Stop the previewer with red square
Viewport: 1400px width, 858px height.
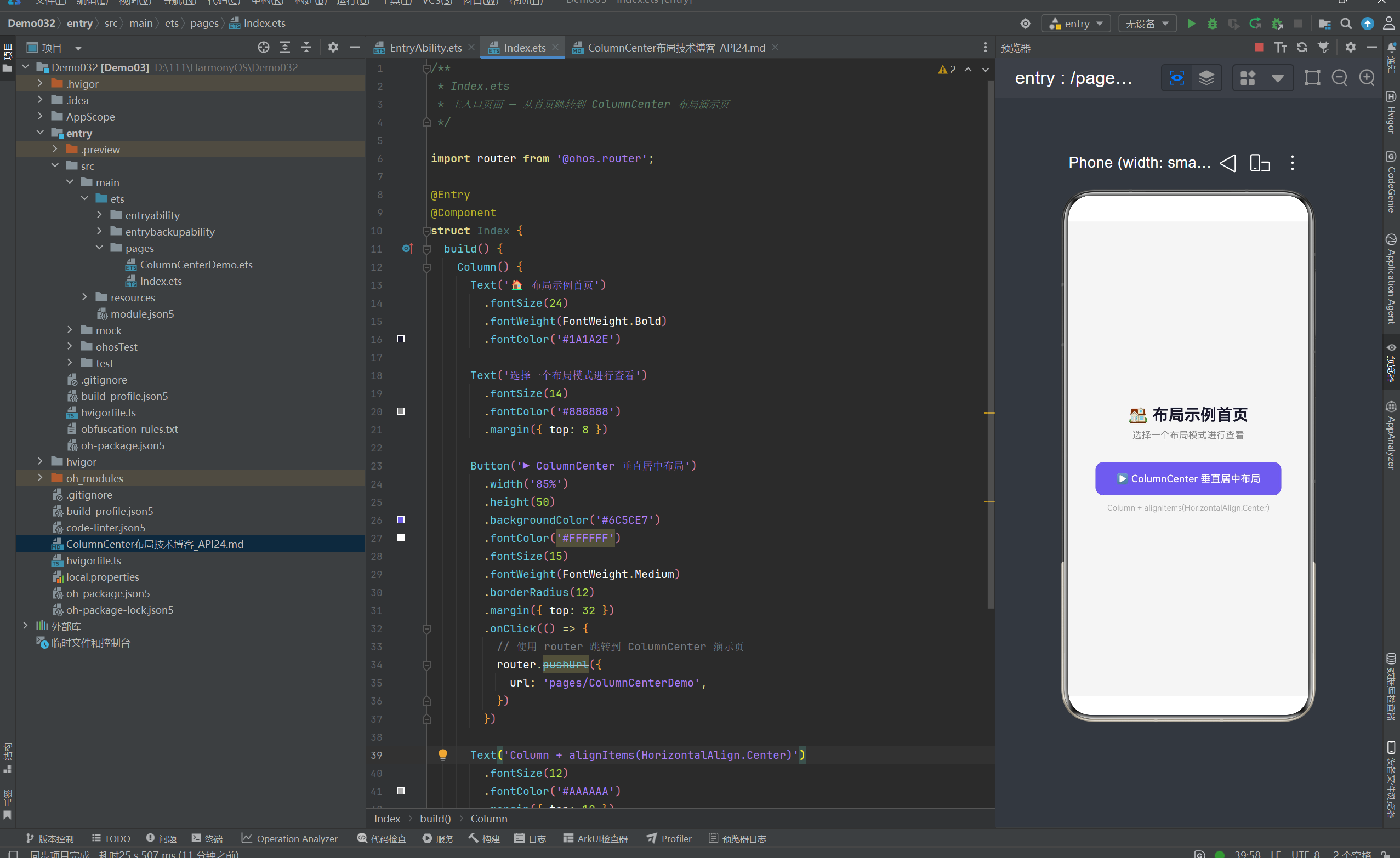1259,47
